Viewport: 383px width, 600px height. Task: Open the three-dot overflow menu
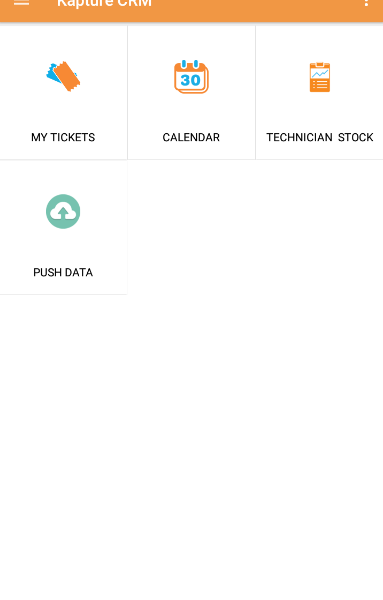pos(366,3)
